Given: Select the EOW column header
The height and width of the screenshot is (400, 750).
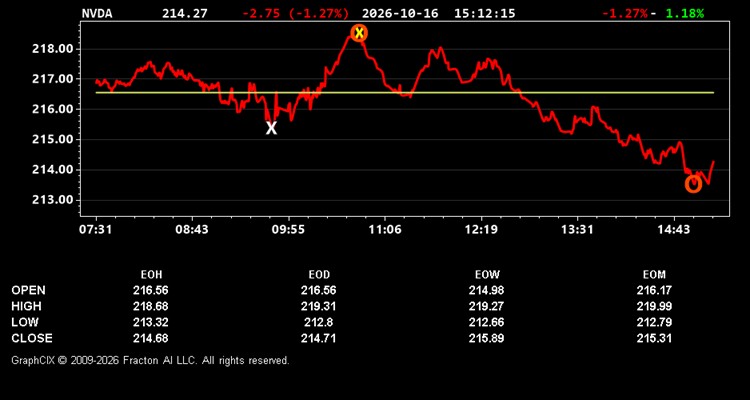Looking at the screenshot, I should click(x=487, y=275).
